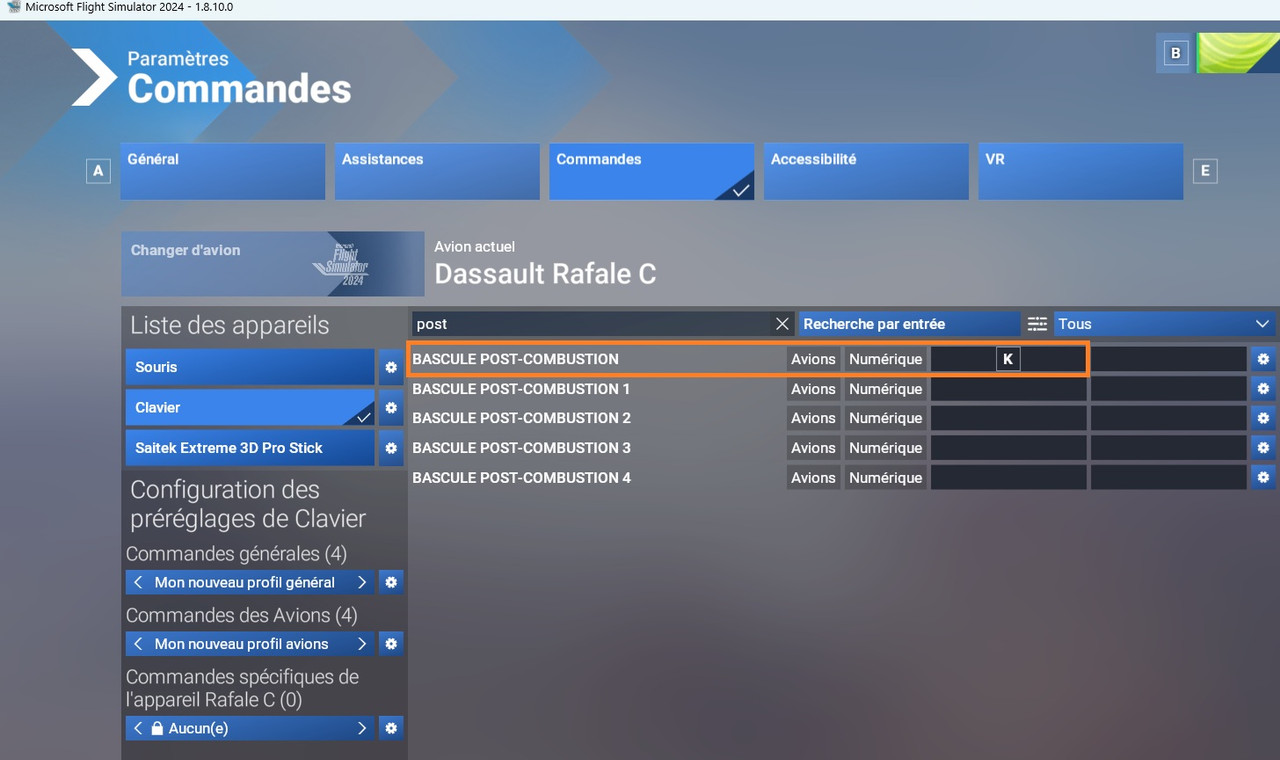Open the Tous filter dropdown
The image size is (1280, 760).
point(1164,324)
